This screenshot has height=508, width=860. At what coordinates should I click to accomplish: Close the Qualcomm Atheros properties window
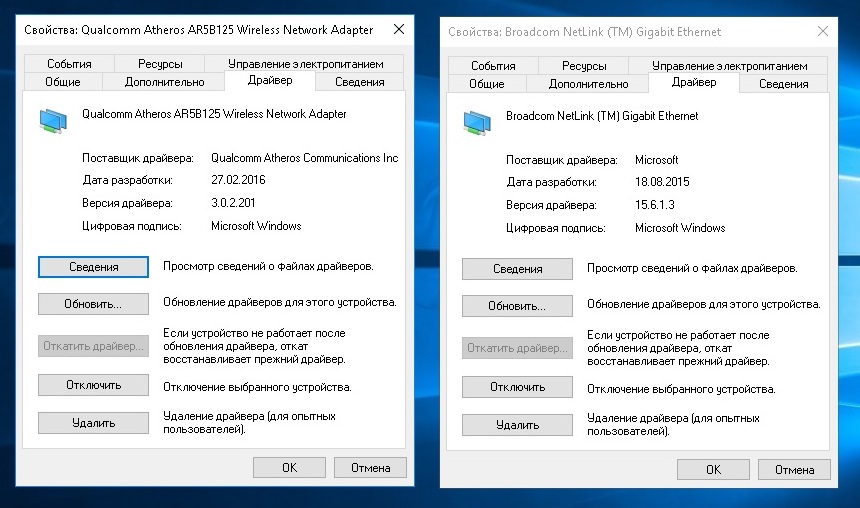(x=399, y=29)
